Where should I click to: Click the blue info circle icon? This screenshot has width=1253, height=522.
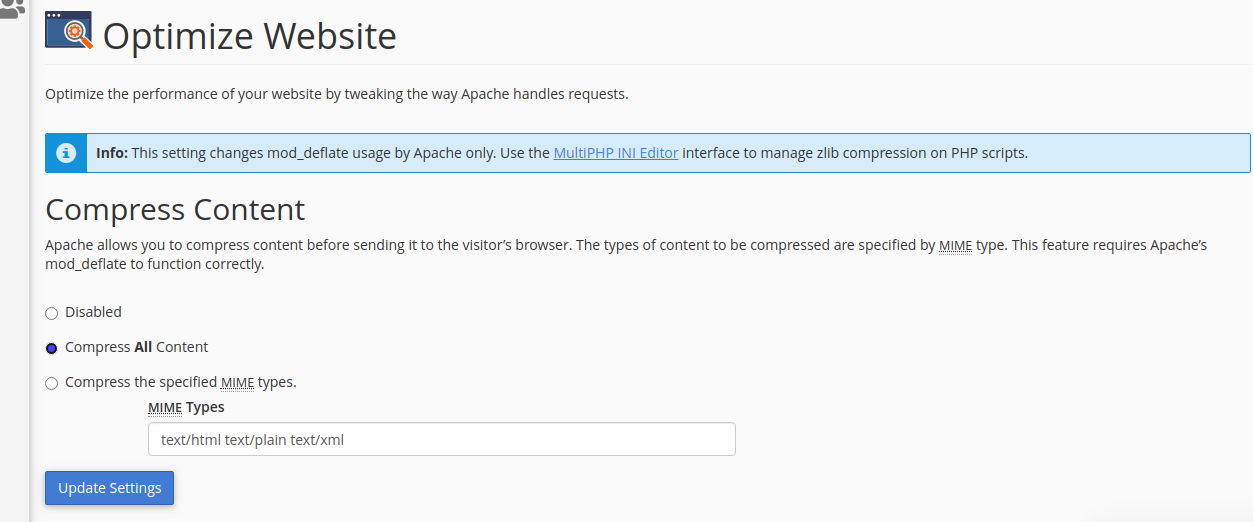(66, 153)
